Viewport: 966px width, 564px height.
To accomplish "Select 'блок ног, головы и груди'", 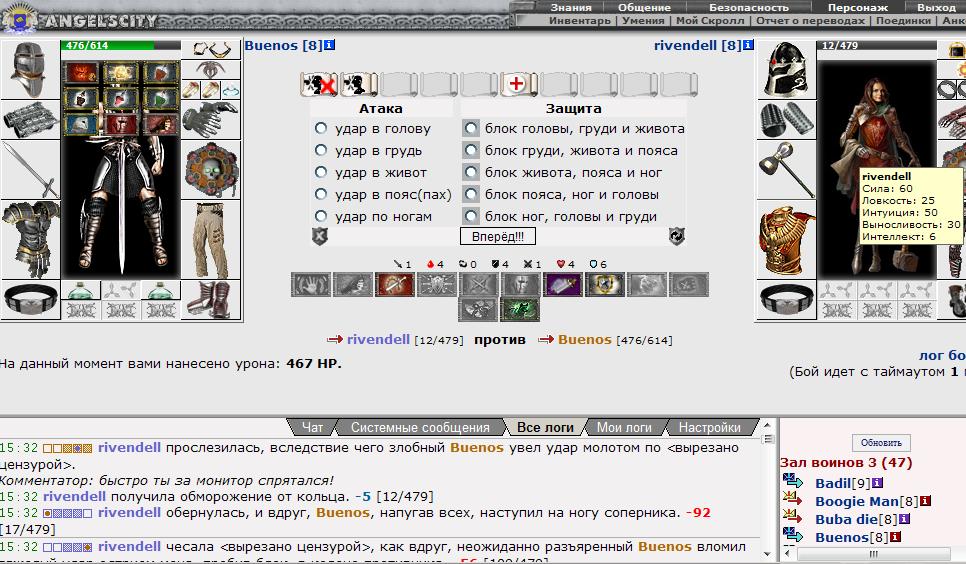I will (x=471, y=216).
